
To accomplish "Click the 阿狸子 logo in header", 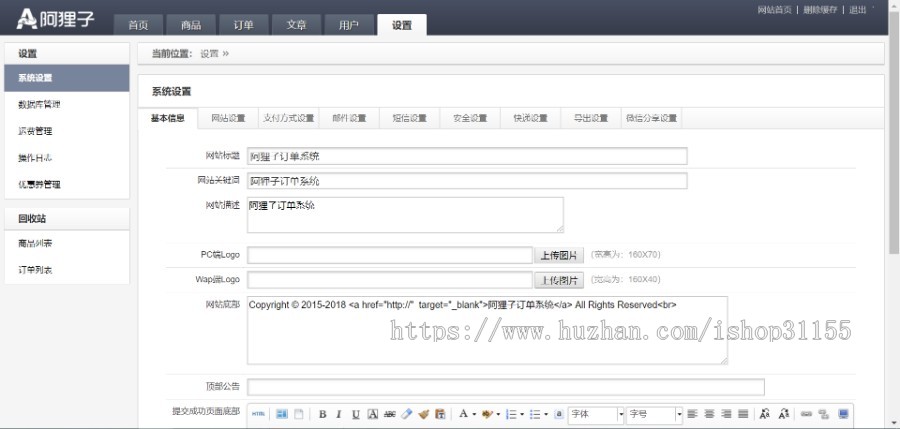I will (x=55, y=19).
